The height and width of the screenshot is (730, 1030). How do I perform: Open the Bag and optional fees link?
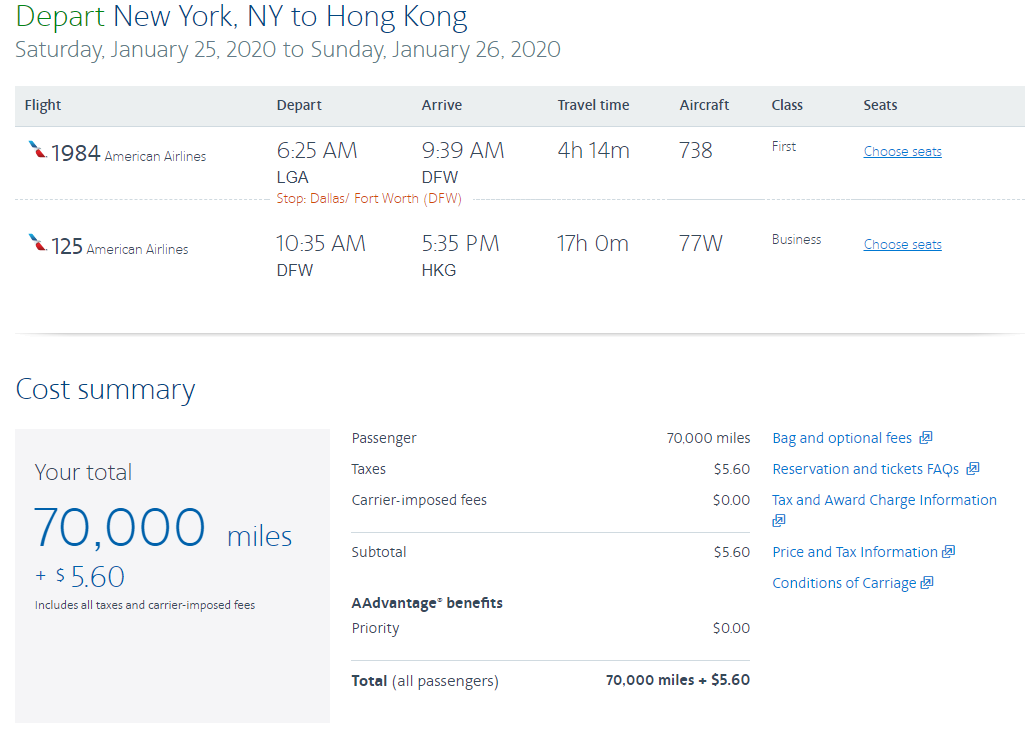(842, 438)
